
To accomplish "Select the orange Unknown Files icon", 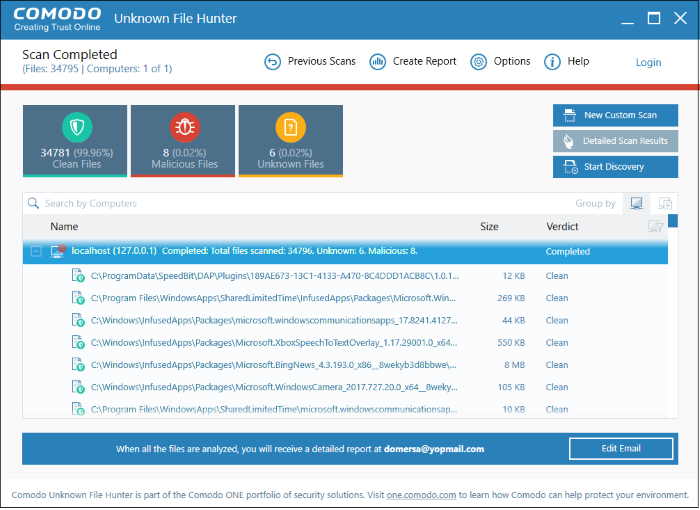I will coord(291,127).
